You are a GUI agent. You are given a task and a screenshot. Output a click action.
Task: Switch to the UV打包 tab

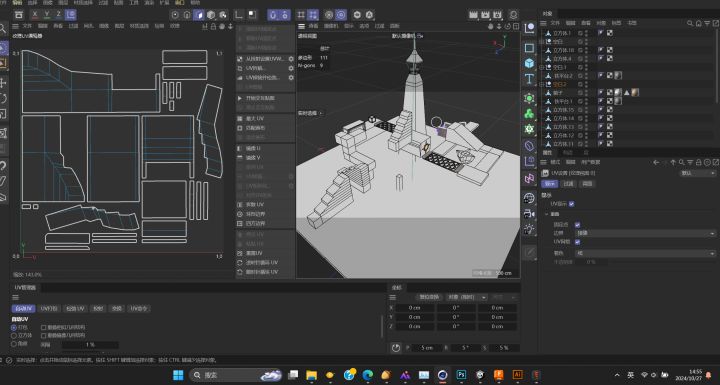[49, 309]
